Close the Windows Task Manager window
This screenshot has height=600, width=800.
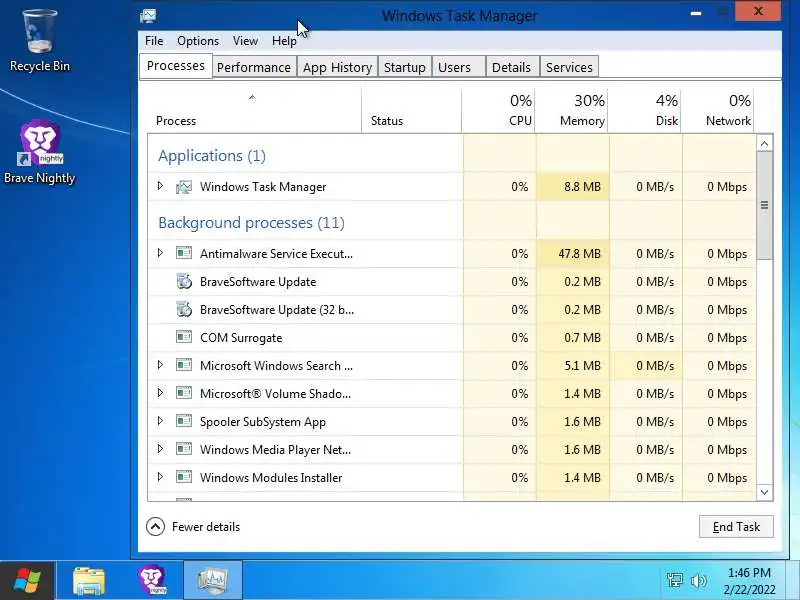(758, 11)
